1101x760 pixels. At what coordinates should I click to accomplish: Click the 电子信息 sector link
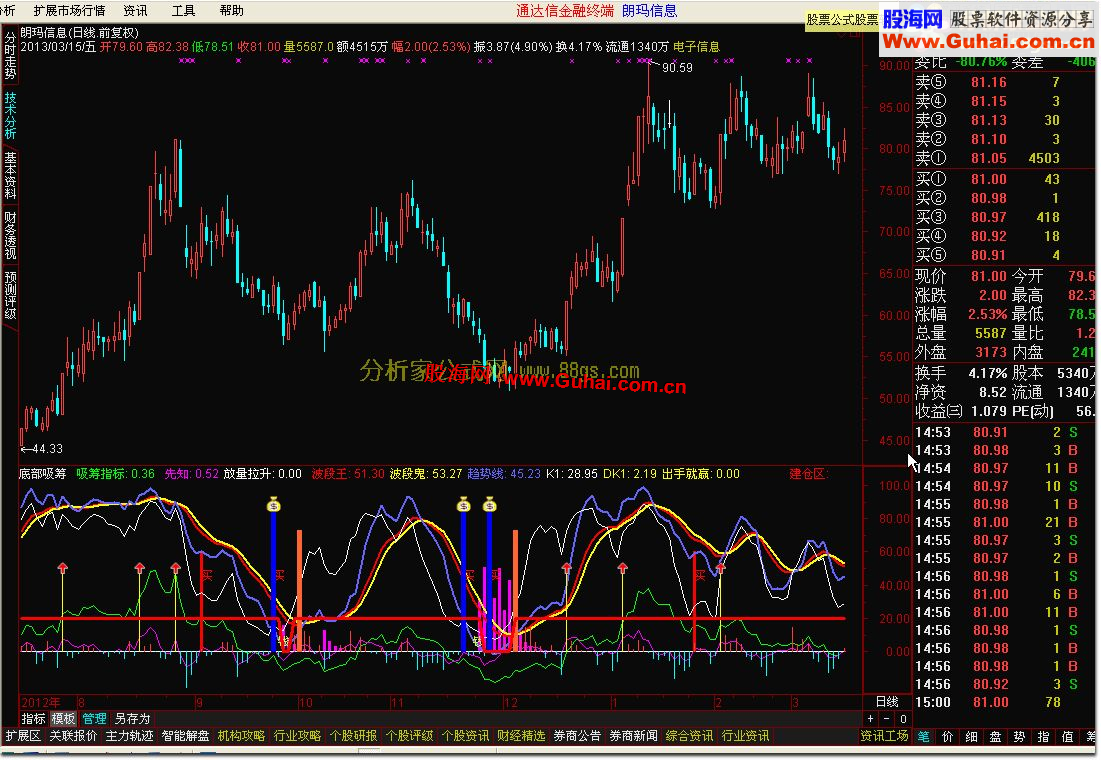697,46
